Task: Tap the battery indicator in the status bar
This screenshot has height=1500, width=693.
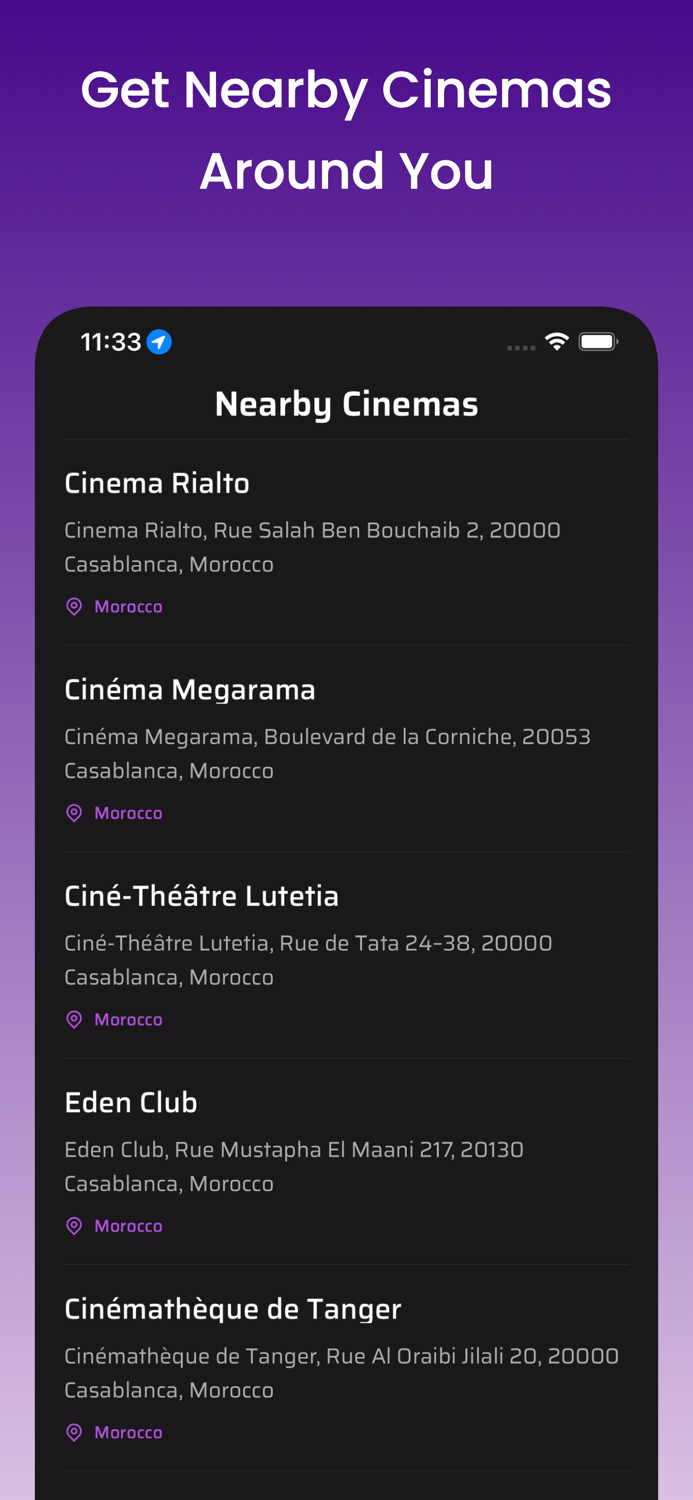Action: (599, 340)
